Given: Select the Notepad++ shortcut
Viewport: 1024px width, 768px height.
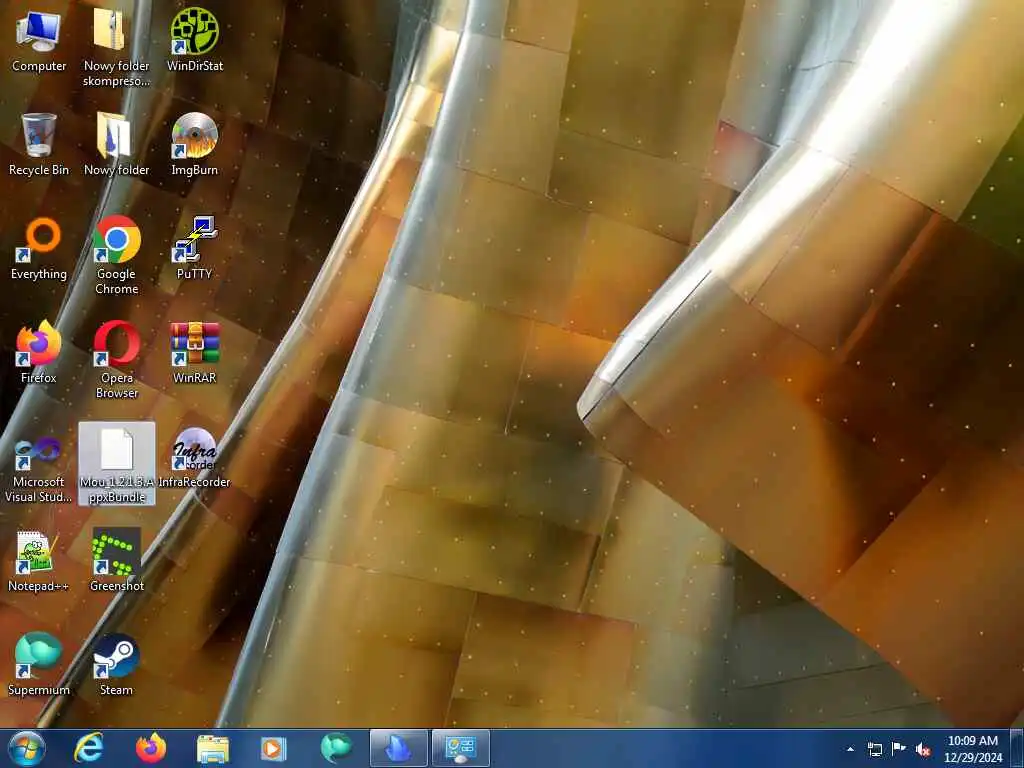Looking at the screenshot, I should pyautogui.click(x=39, y=561).
